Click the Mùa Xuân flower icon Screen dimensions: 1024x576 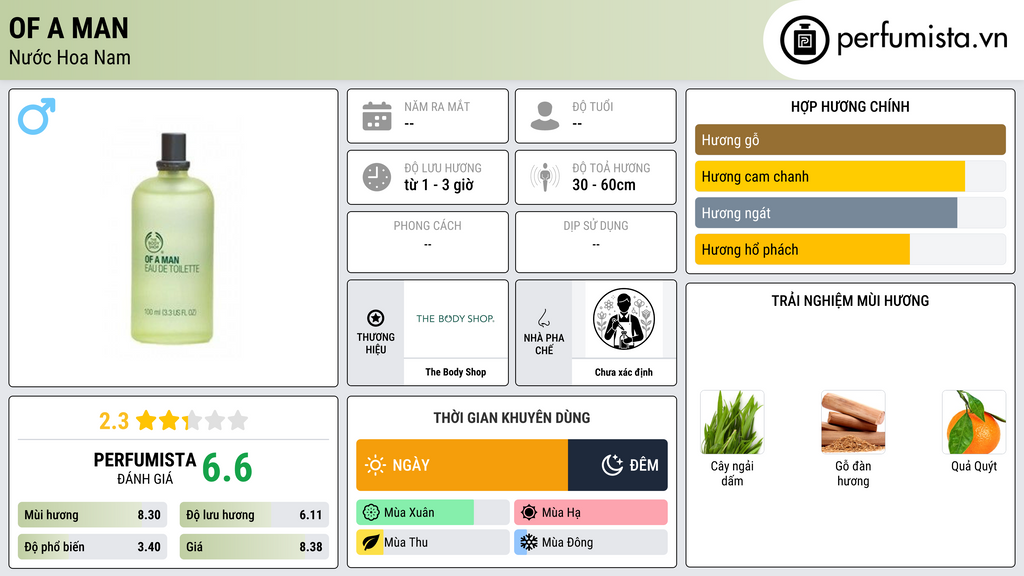pos(371,513)
